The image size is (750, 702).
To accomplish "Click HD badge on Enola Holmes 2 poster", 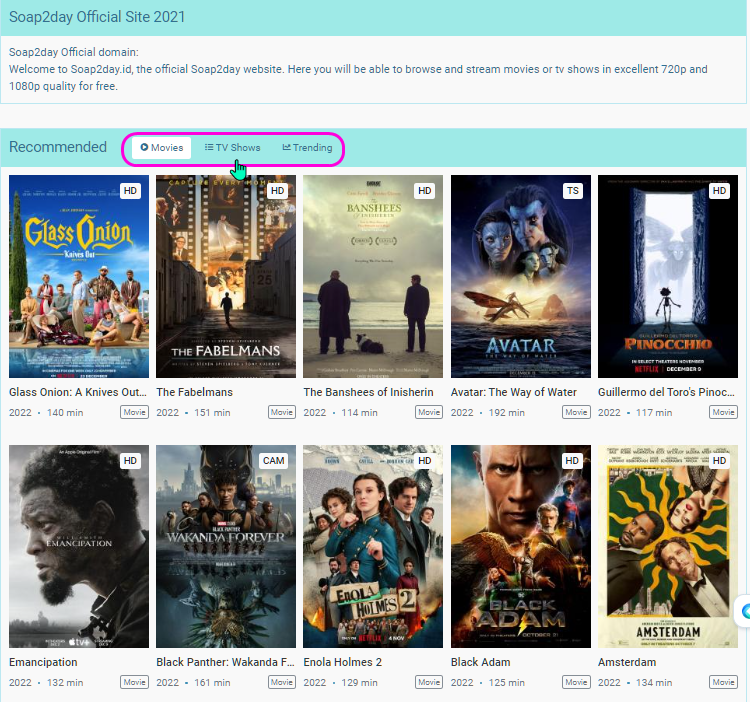I will [425, 461].
